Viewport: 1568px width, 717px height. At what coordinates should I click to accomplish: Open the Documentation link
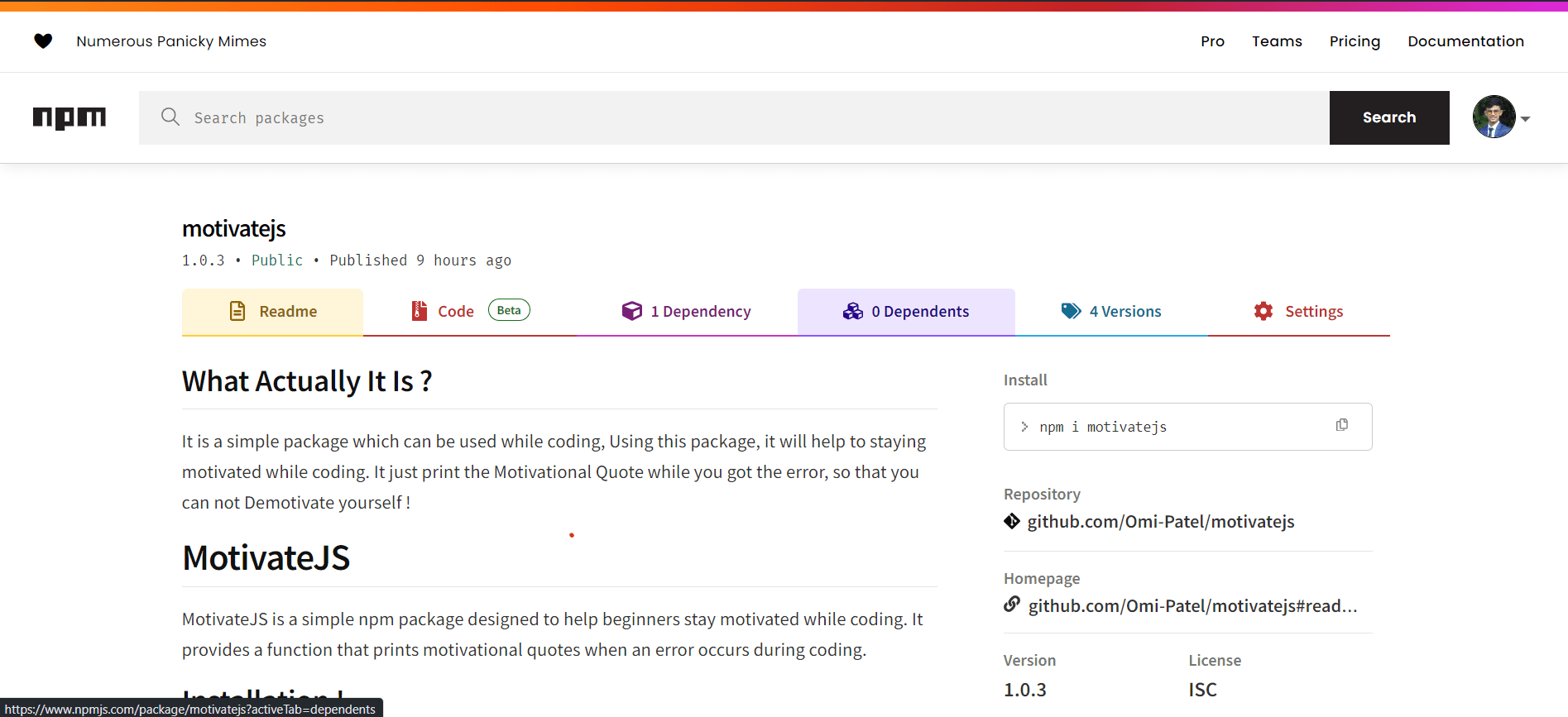(1465, 41)
